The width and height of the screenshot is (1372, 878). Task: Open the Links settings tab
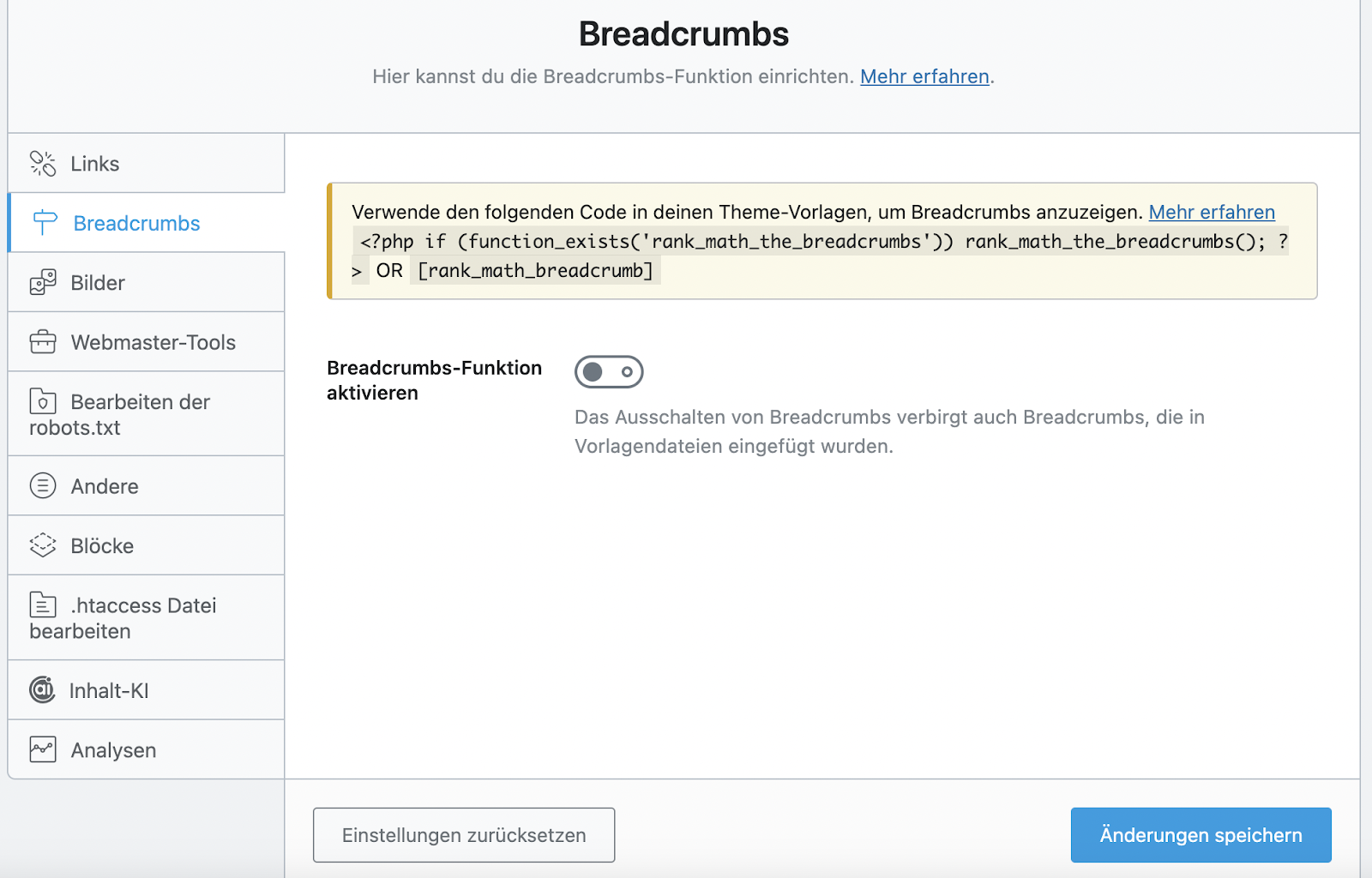point(146,163)
